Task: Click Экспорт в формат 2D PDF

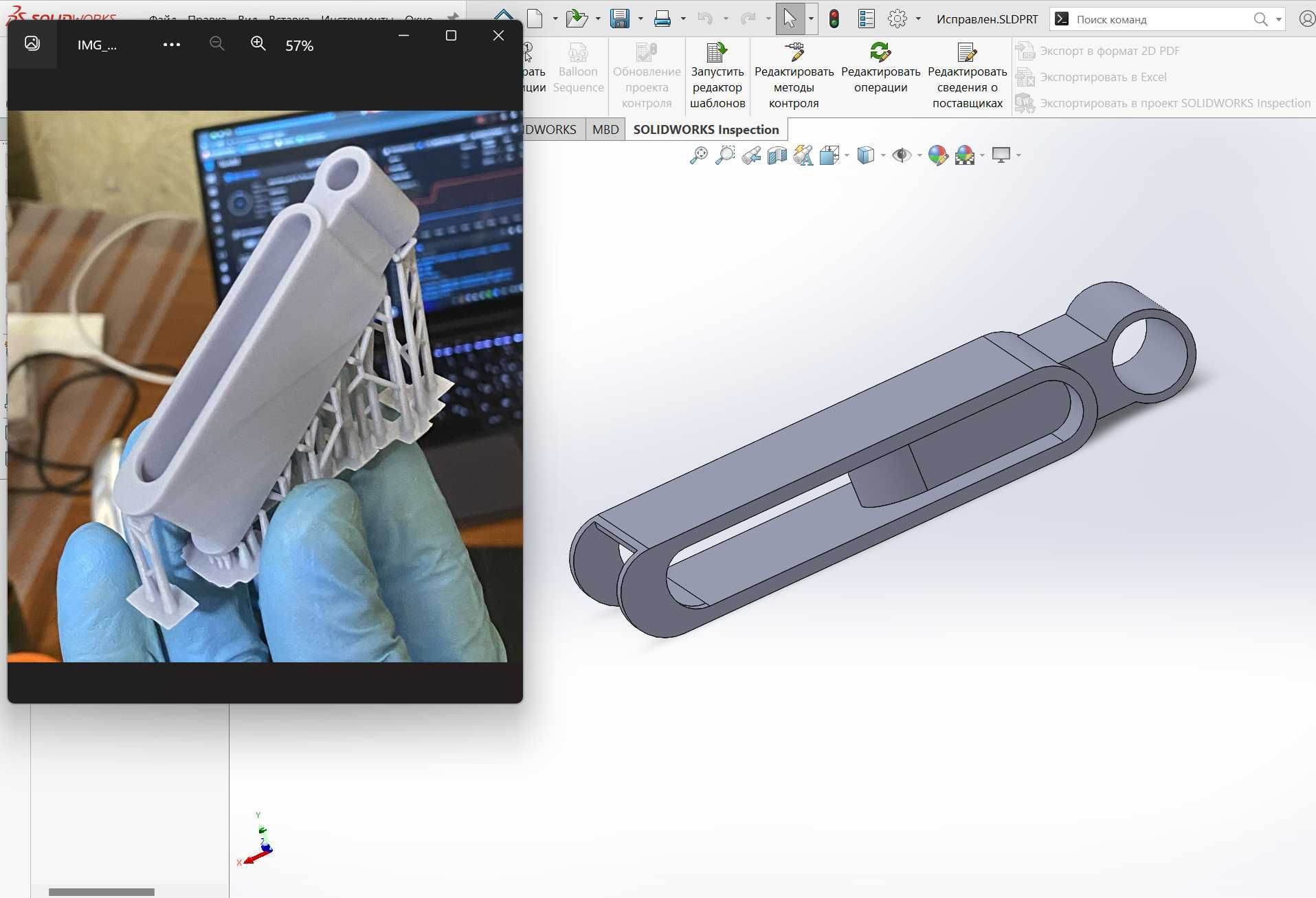Action: point(1098,51)
